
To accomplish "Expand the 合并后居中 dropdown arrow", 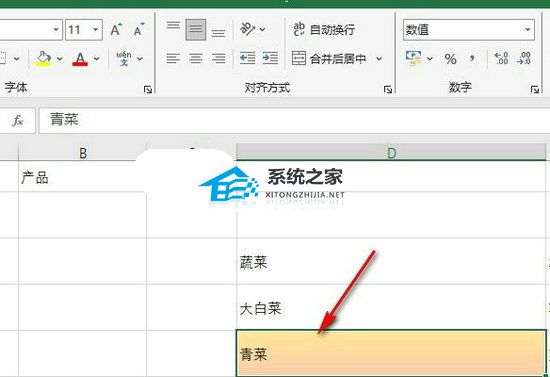I will pyautogui.click(x=379, y=59).
